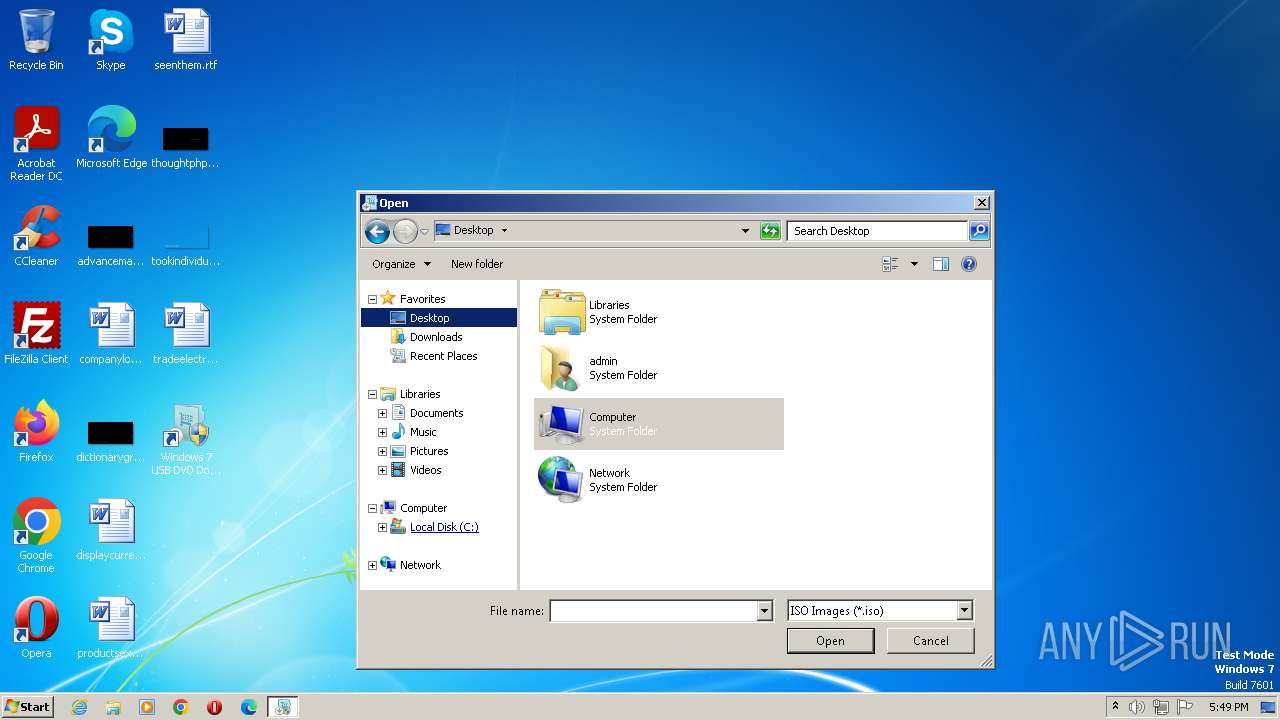Image resolution: width=1280 pixels, height=720 pixels.
Task: Collapse the Computer tree section
Action: click(373, 508)
